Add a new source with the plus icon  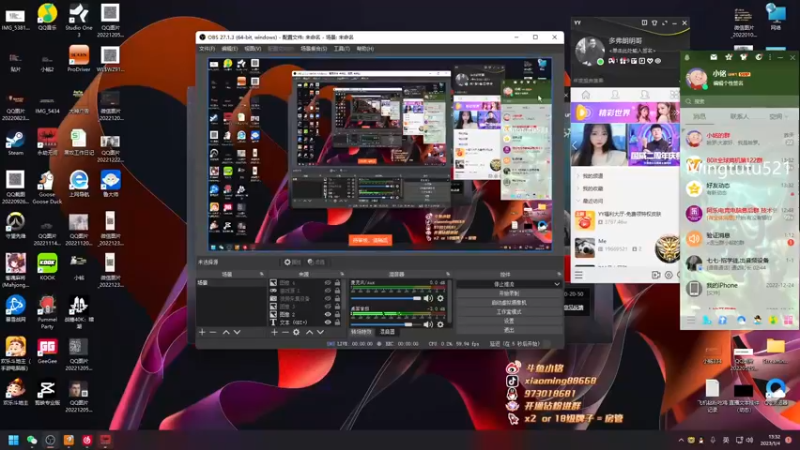pos(274,332)
